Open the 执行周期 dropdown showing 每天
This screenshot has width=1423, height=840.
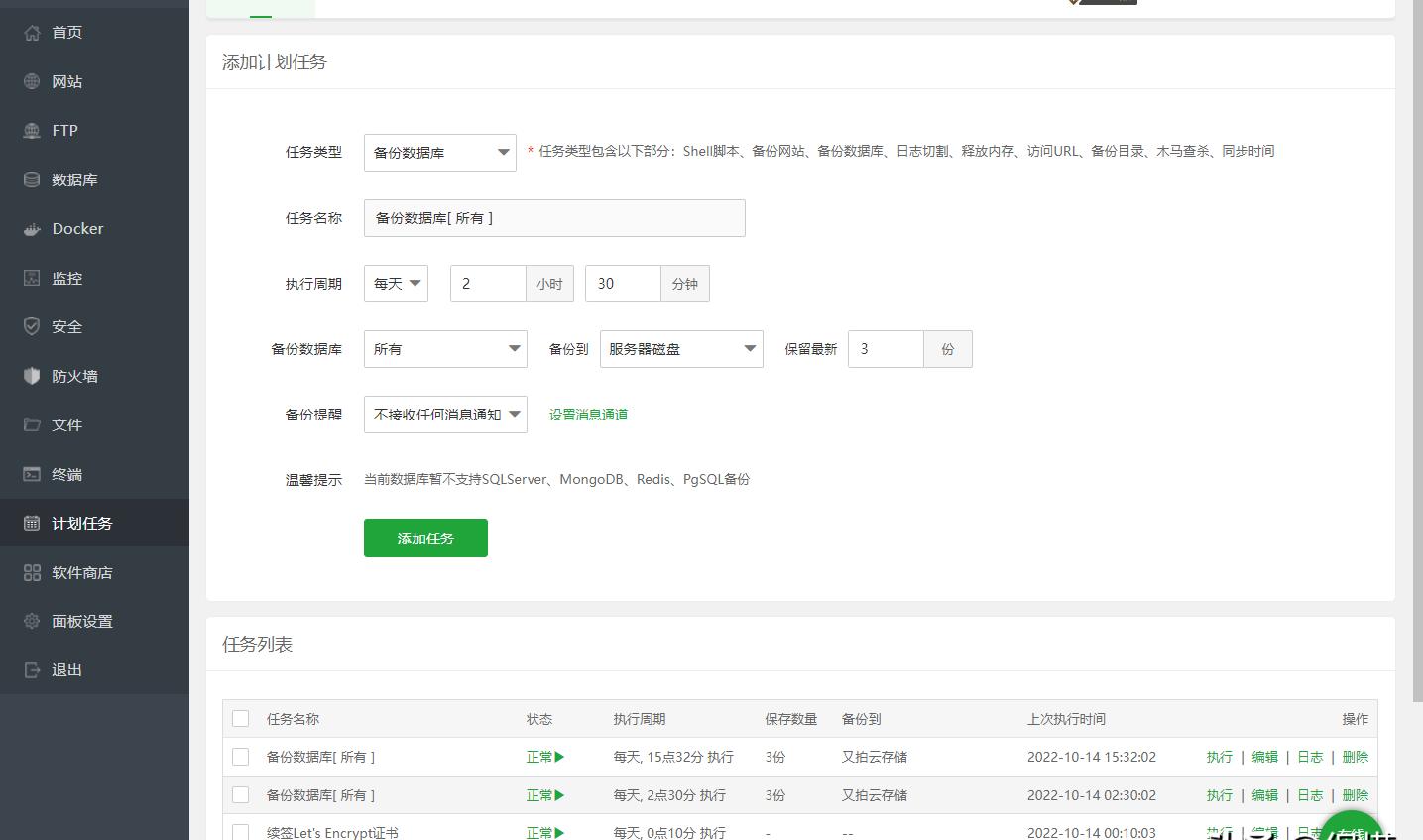point(396,284)
